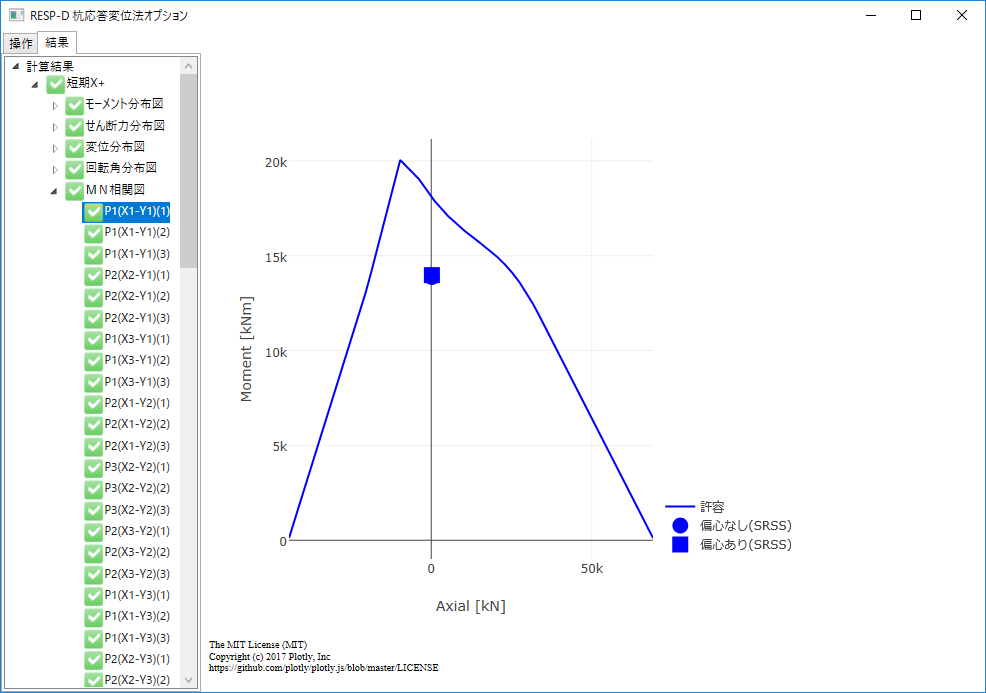Toggle the 変位分布図 checkbox

pos(74,148)
